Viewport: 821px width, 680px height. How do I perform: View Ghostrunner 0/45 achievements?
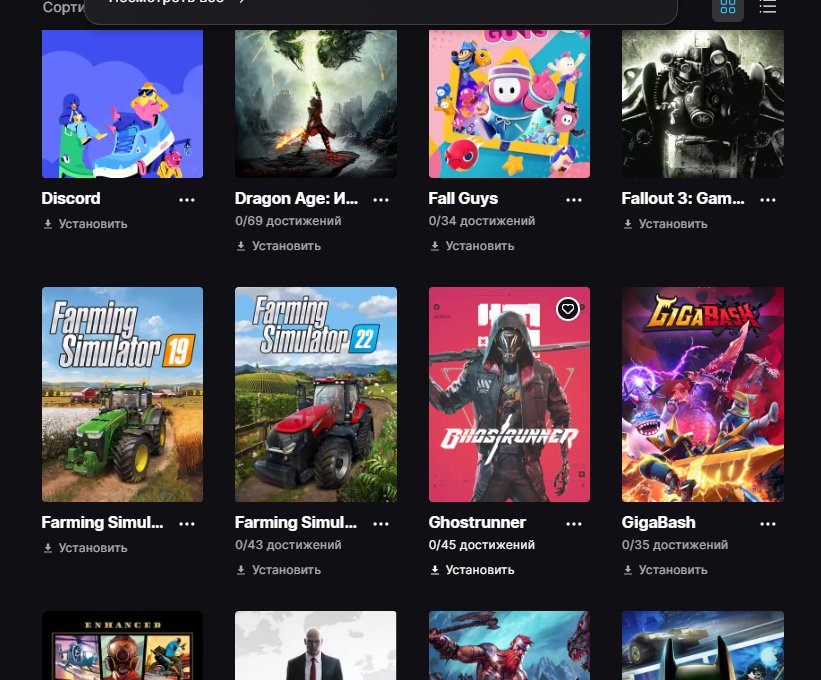click(x=482, y=545)
